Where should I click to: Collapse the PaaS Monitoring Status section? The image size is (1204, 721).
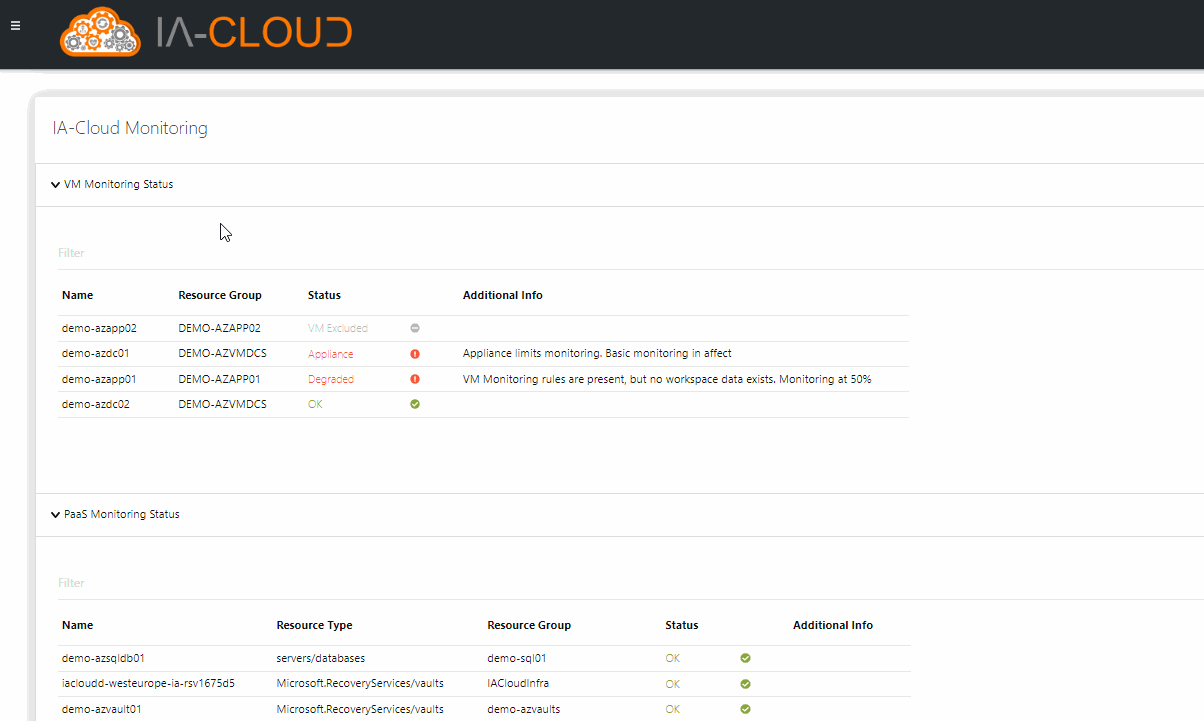55,514
